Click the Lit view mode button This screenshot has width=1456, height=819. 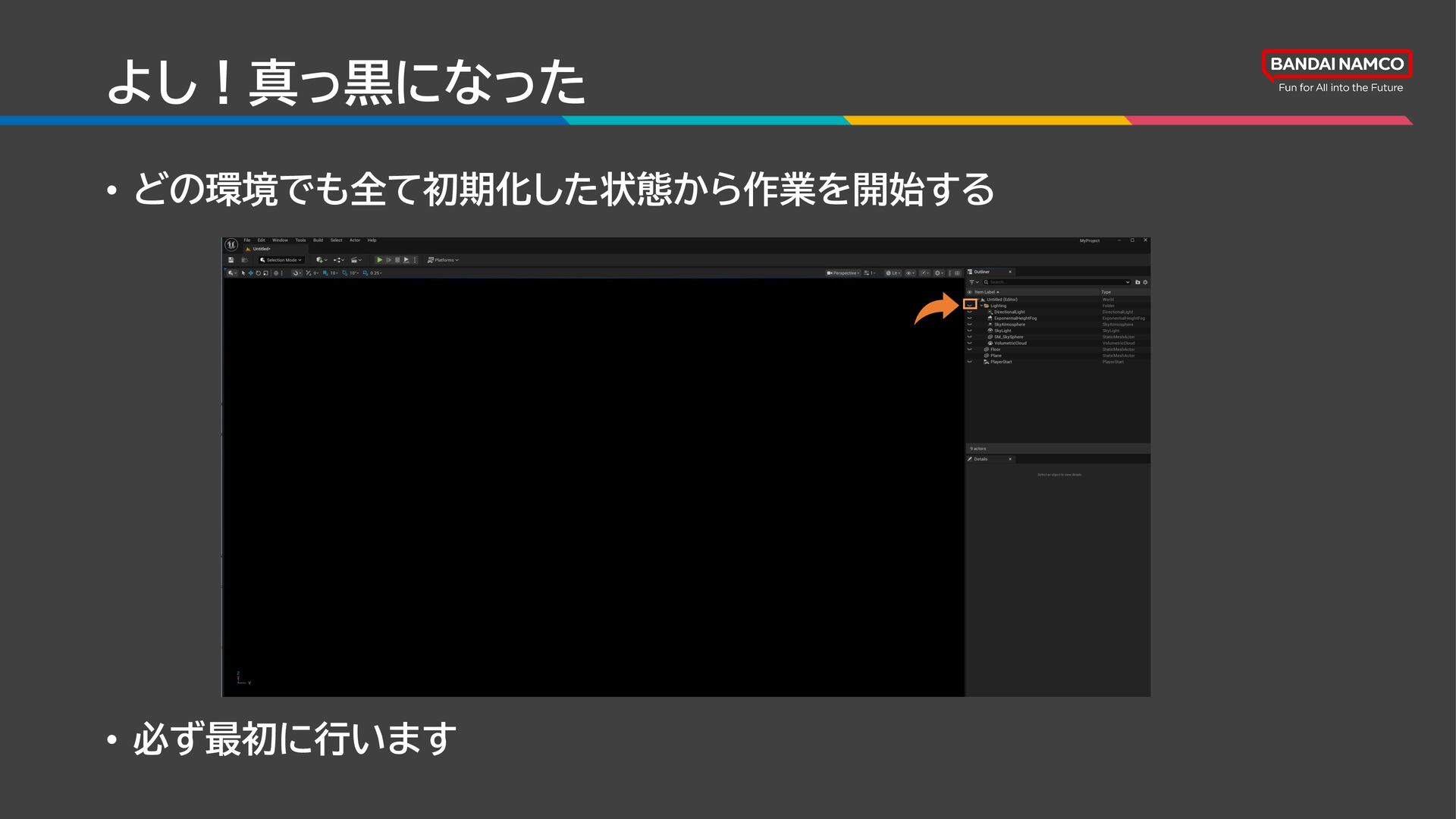coord(893,273)
